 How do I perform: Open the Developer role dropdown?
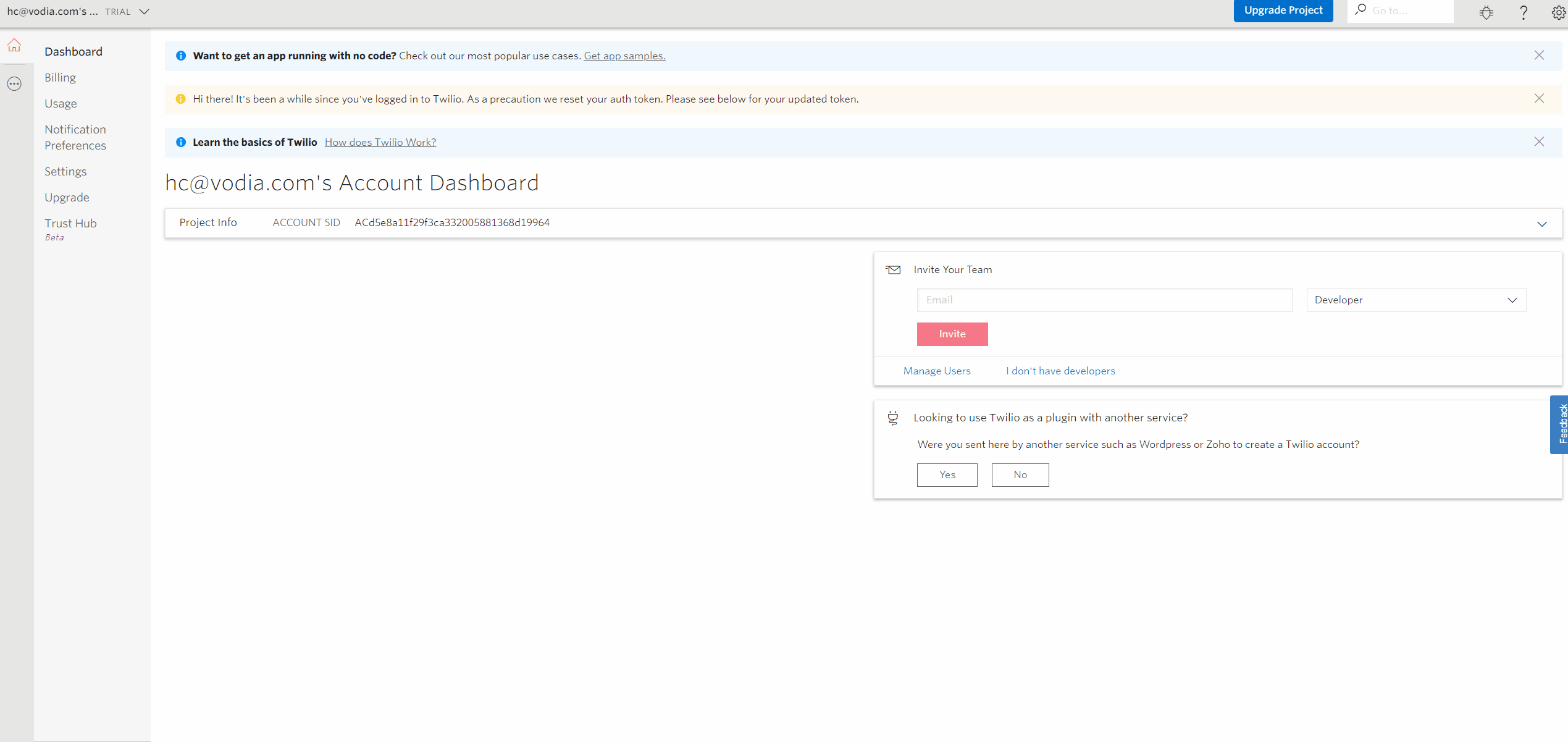1416,300
